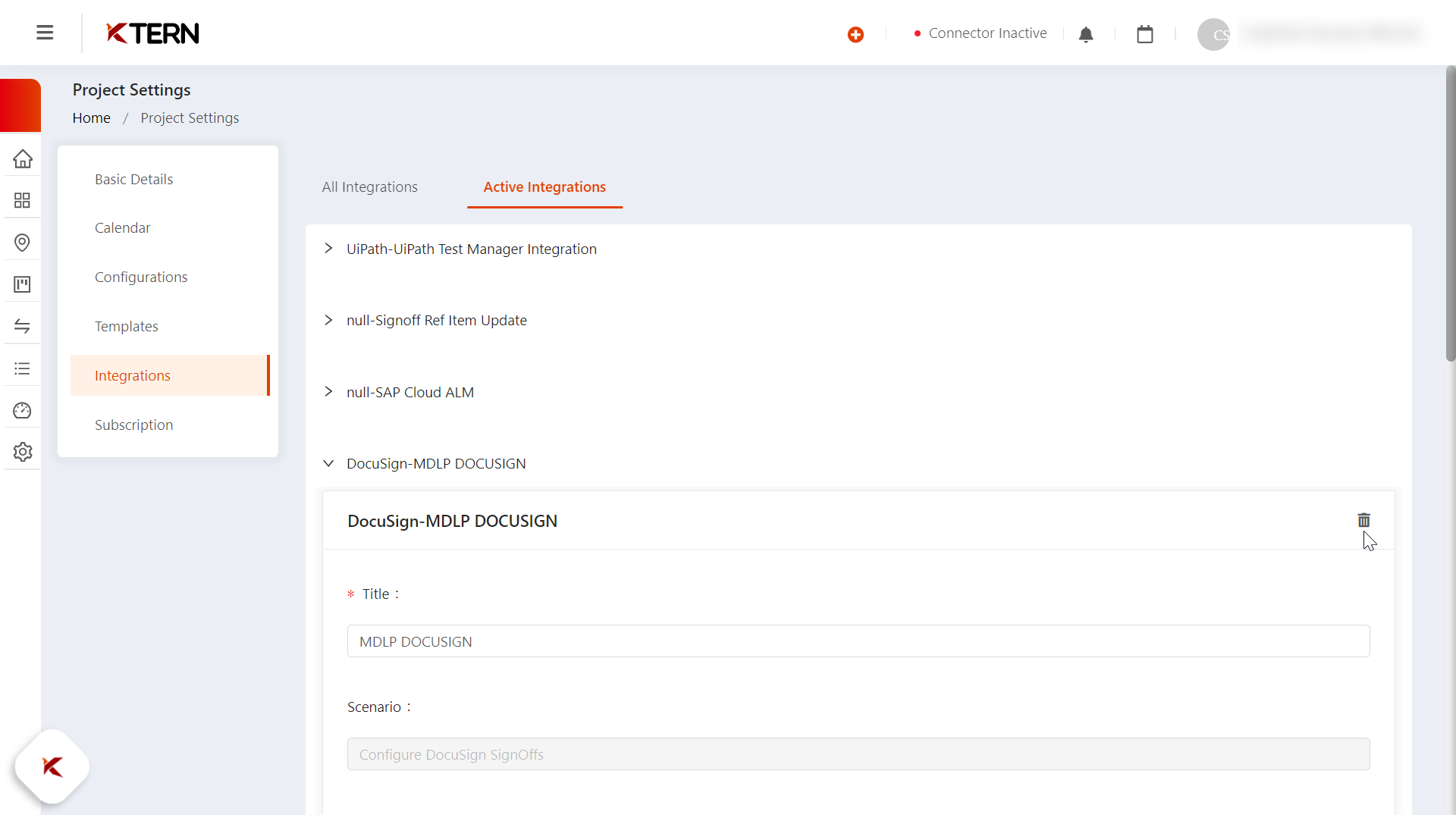
Task: Click UiPath-UiPath Test Manager Integration text
Action: (x=472, y=249)
